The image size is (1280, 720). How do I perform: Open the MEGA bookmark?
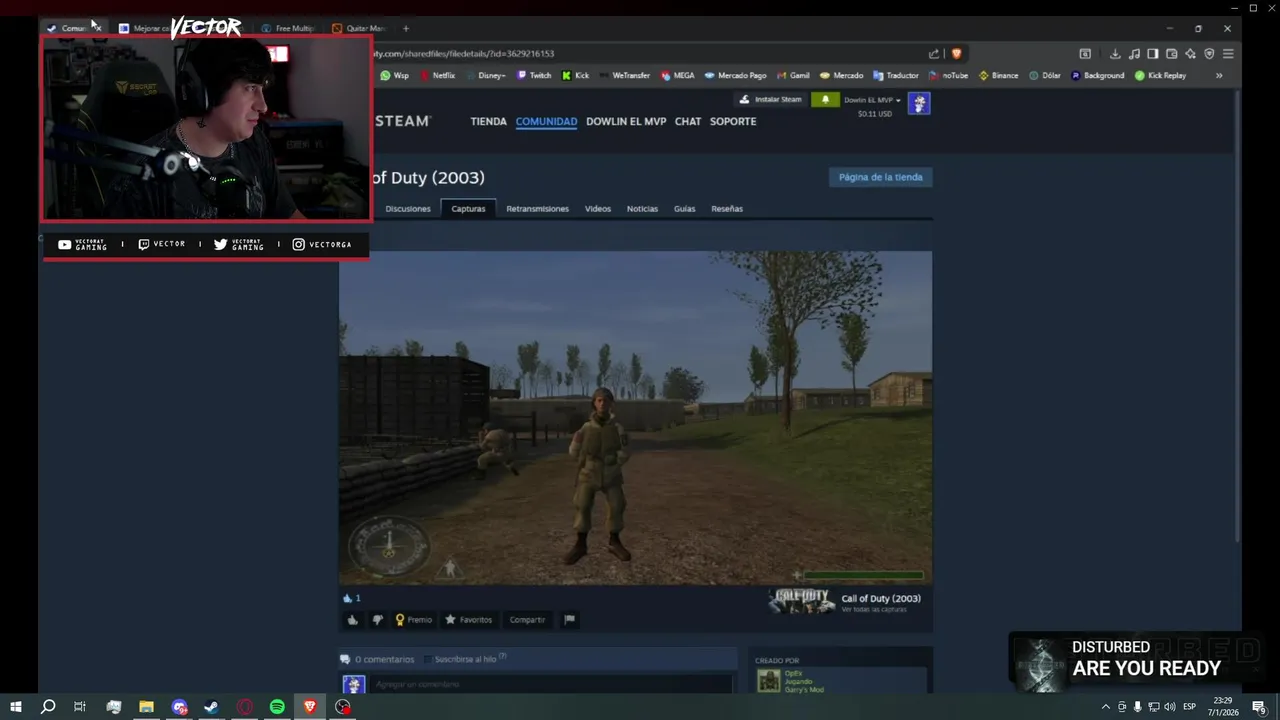coord(677,76)
